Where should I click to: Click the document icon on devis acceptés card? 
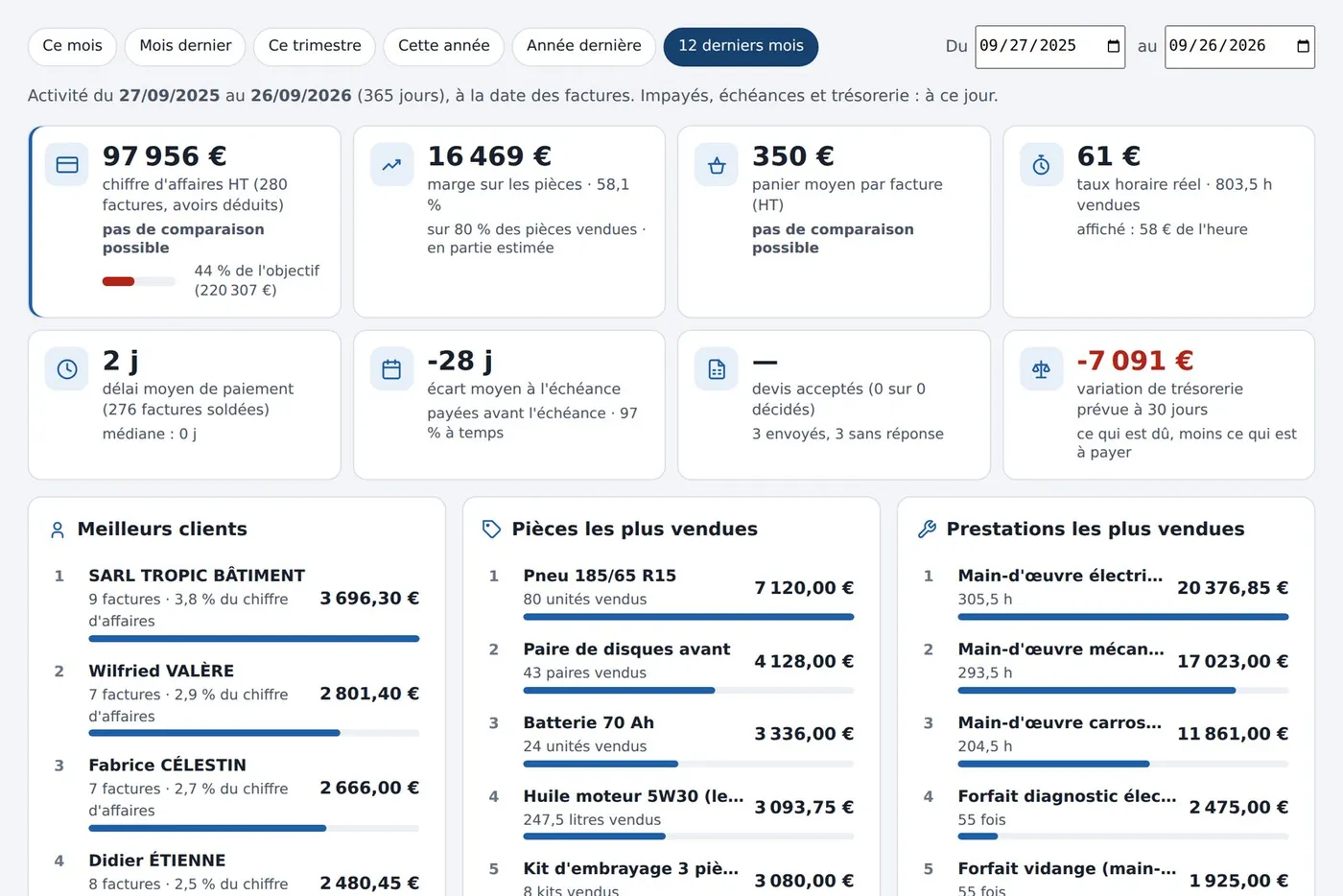click(x=717, y=369)
